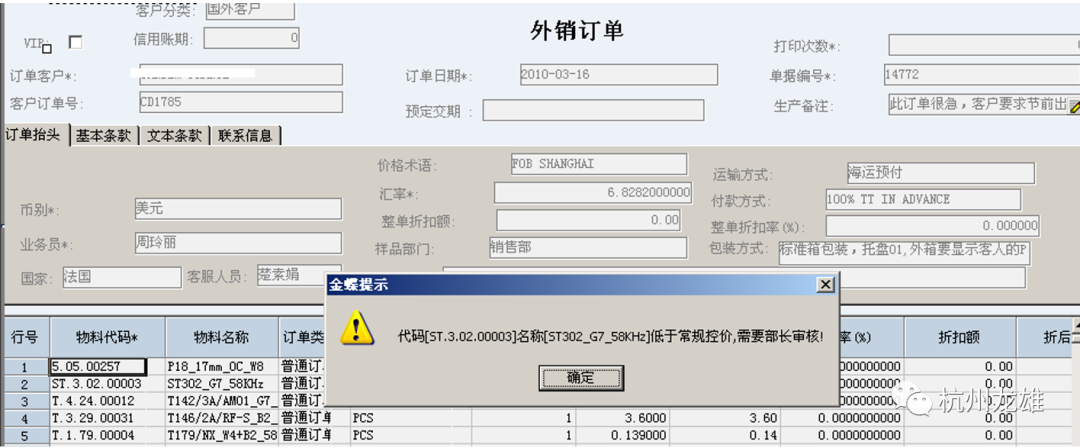Select material code cell T.4.24.00012
The height and width of the screenshot is (448, 1080).
pos(107,401)
